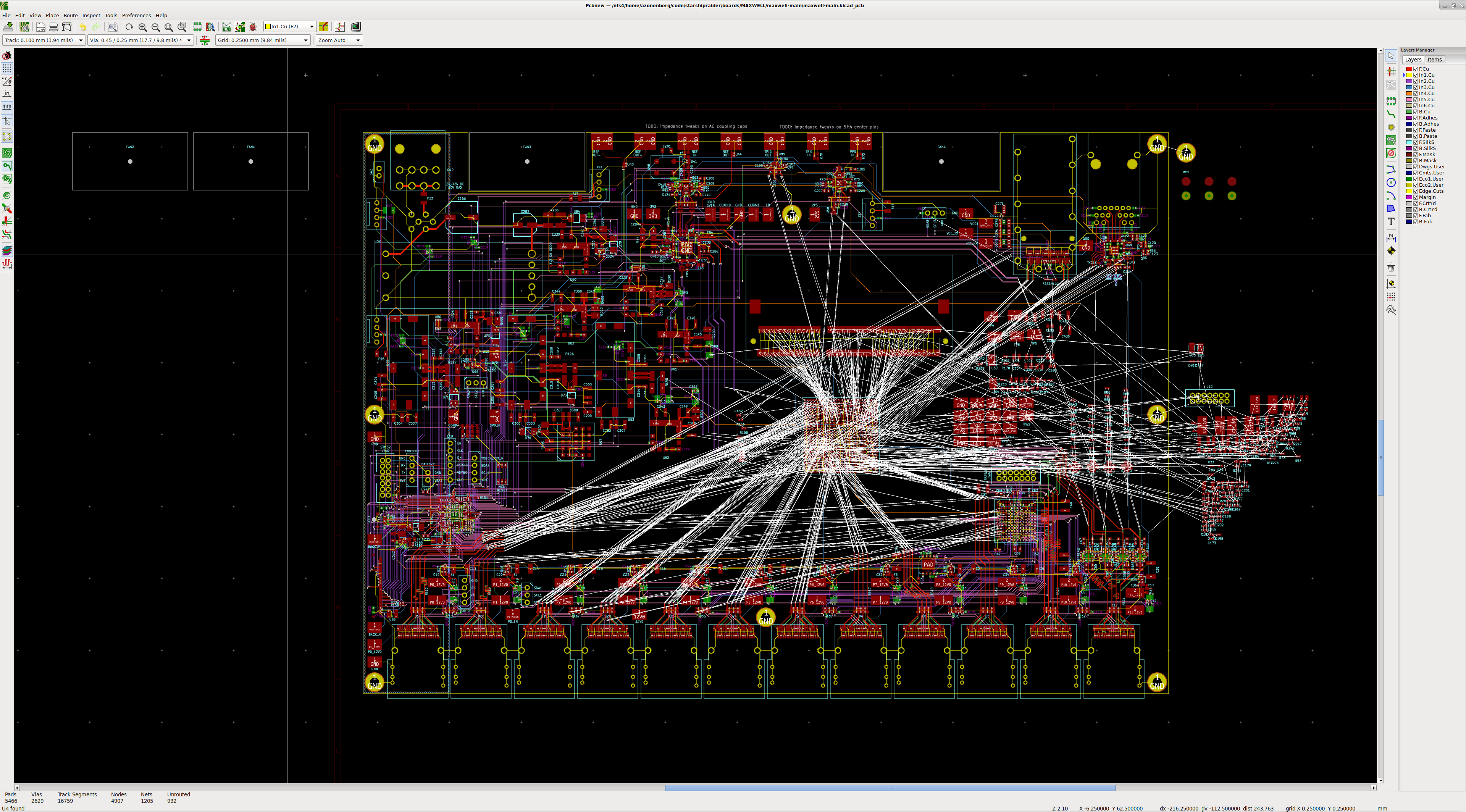Switch units to inches

tap(7, 94)
